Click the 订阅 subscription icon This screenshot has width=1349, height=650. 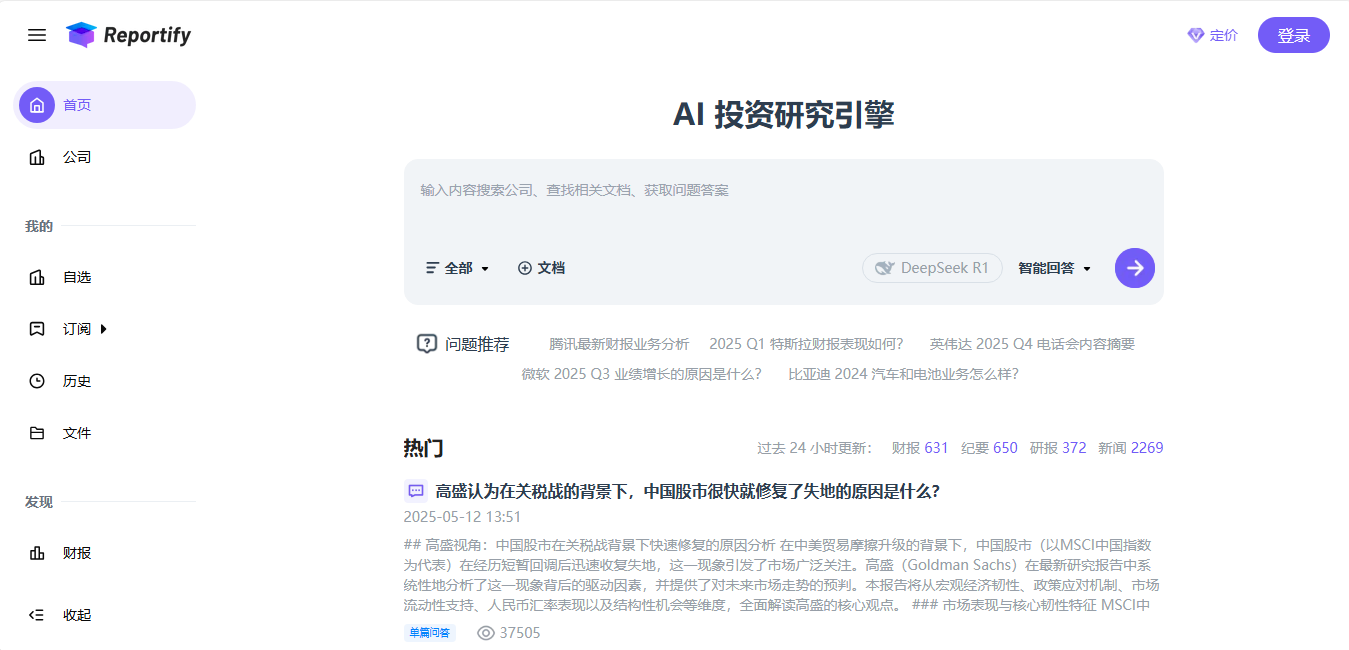[x=37, y=329]
